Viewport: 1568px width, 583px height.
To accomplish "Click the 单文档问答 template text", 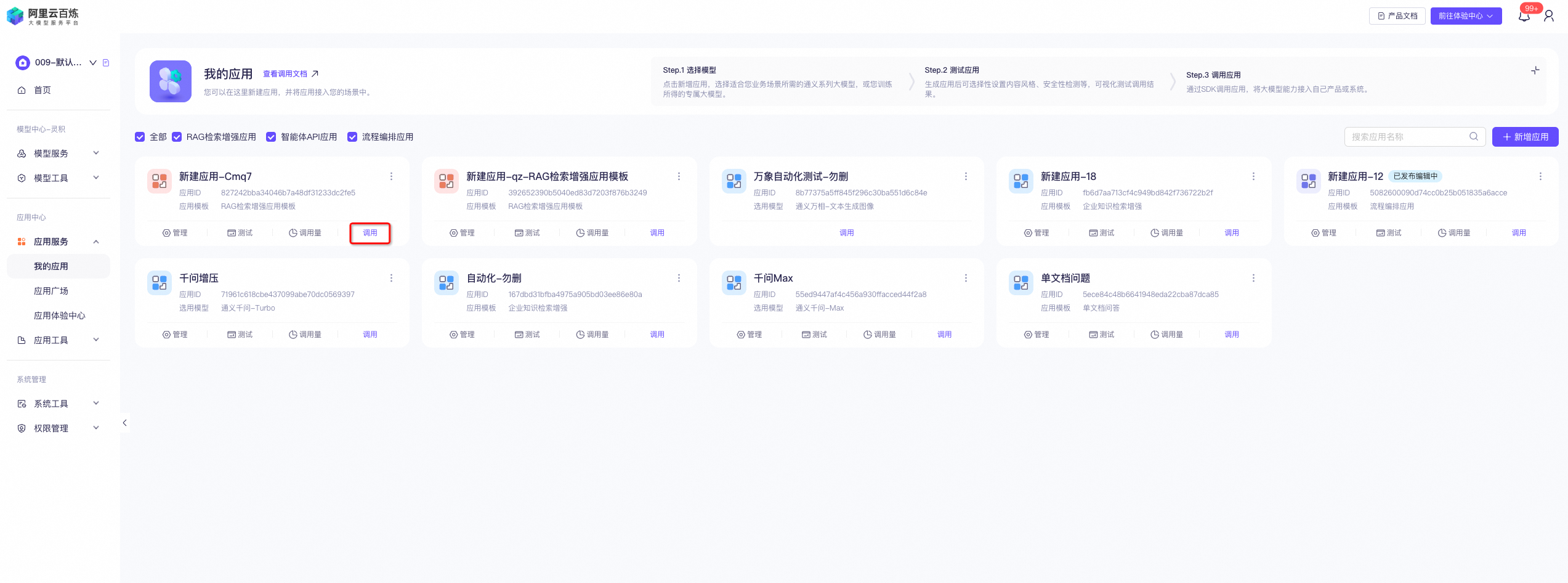I will point(1101,308).
